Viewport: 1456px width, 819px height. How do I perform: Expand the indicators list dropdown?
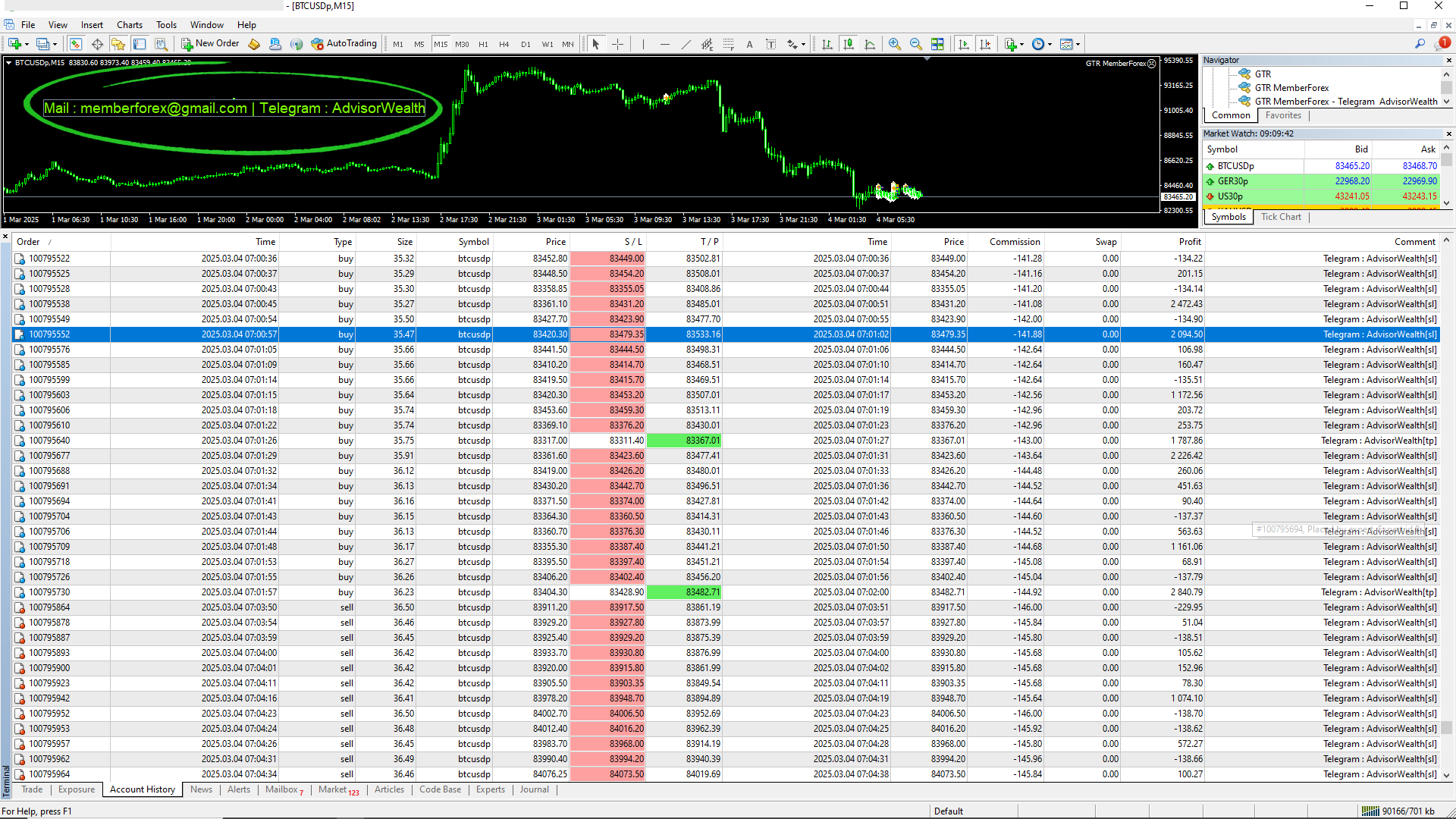(x=1022, y=44)
